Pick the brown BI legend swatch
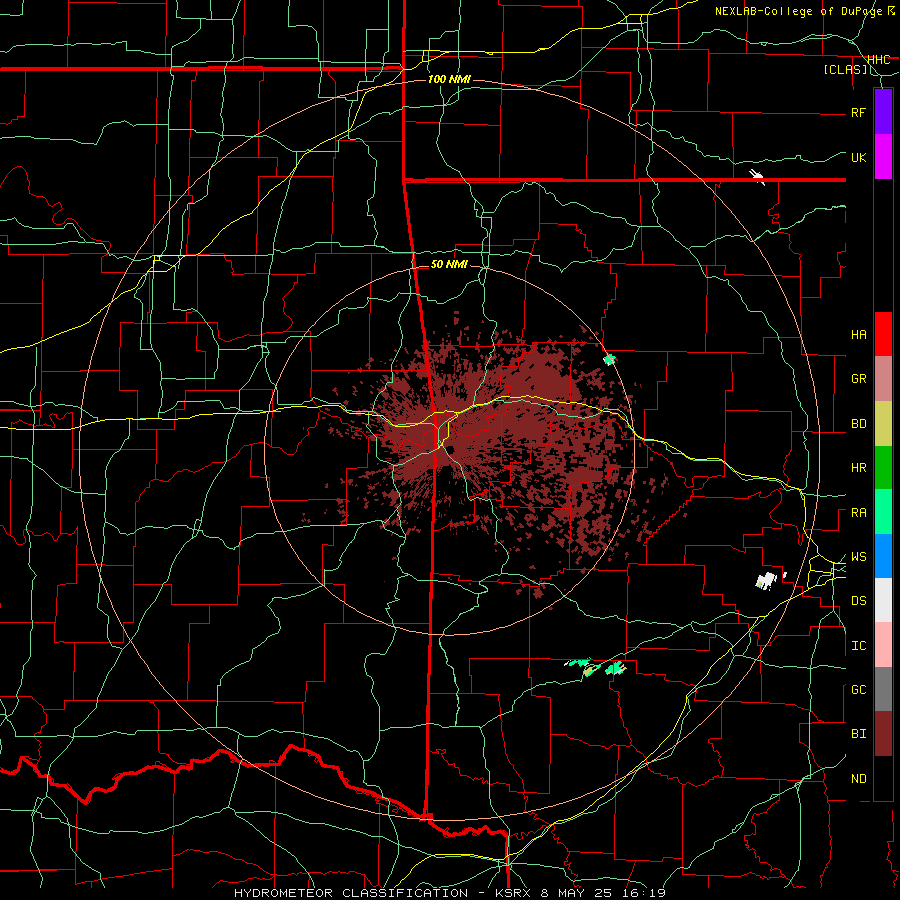 (x=883, y=734)
